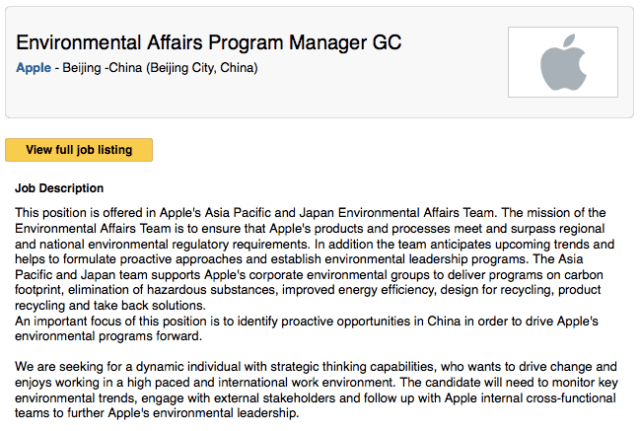Click the Environmental Affairs Program Manager GC title

tap(209, 42)
